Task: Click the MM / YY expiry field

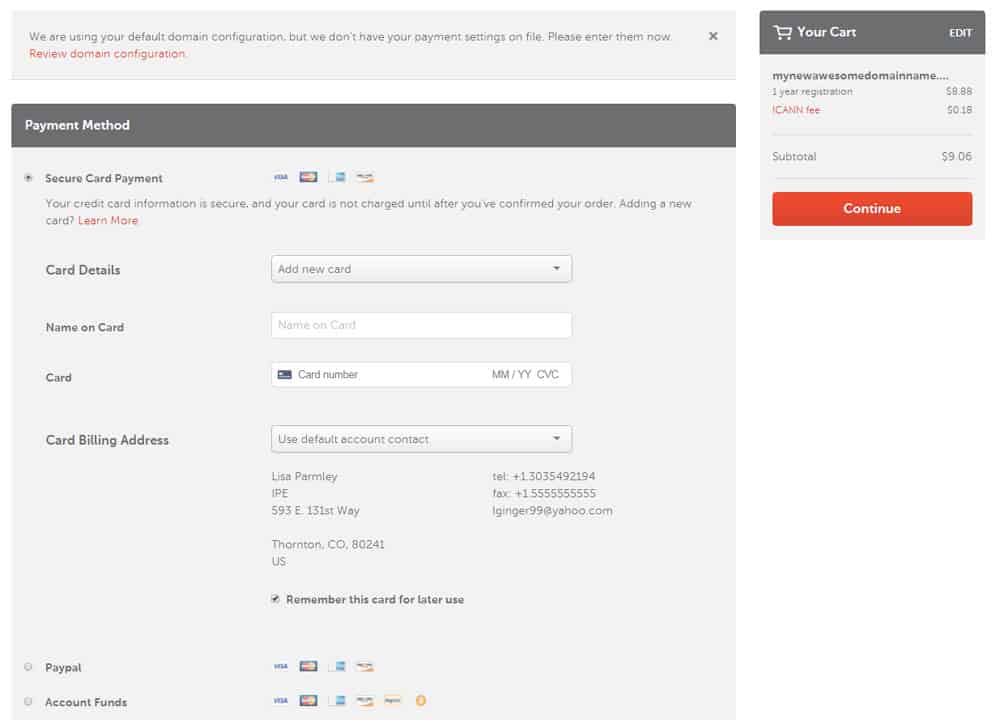Action: pyautogui.click(x=511, y=374)
